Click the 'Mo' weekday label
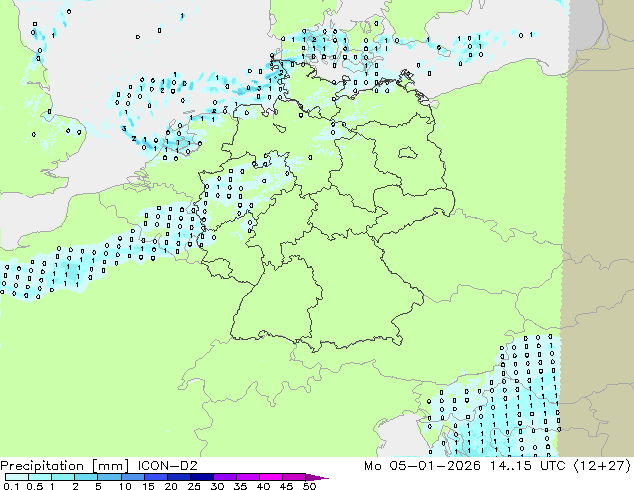Viewport: 634px width, 490px height. 372,466
